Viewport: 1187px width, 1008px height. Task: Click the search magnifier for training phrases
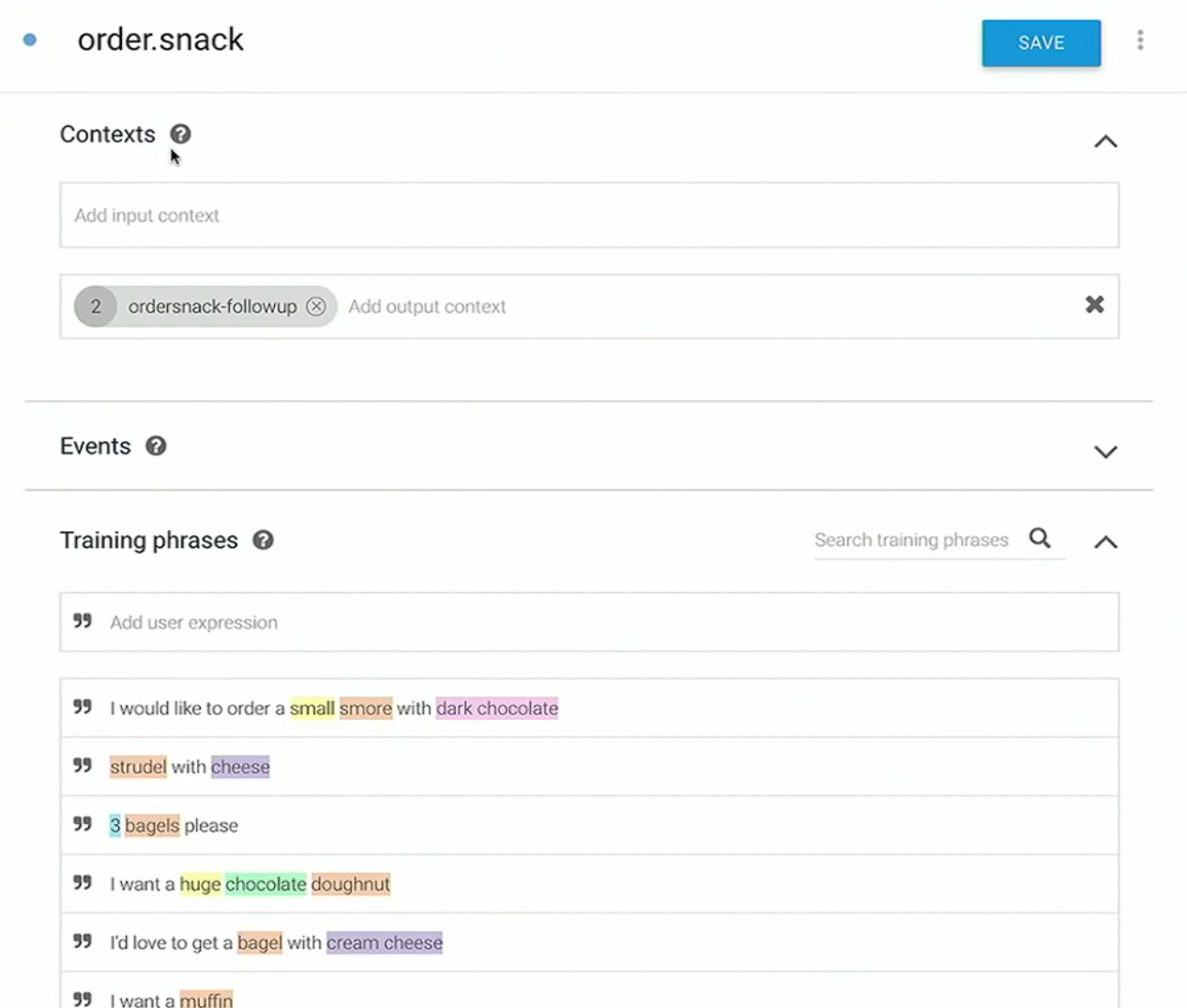click(1040, 538)
